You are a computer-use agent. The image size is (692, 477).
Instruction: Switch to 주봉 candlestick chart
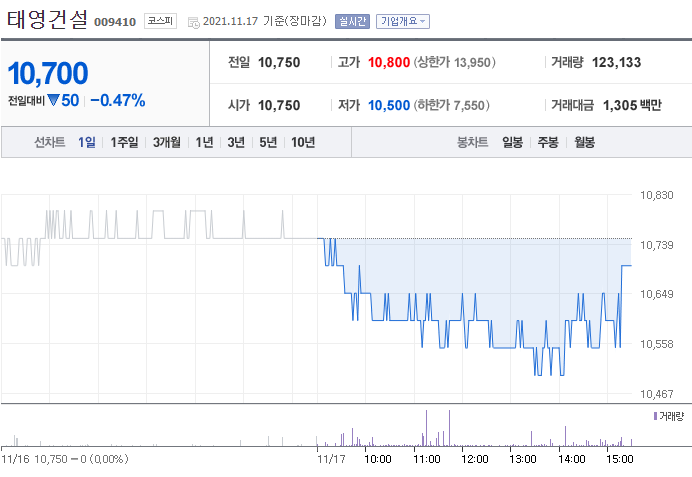pyautogui.click(x=548, y=142)
